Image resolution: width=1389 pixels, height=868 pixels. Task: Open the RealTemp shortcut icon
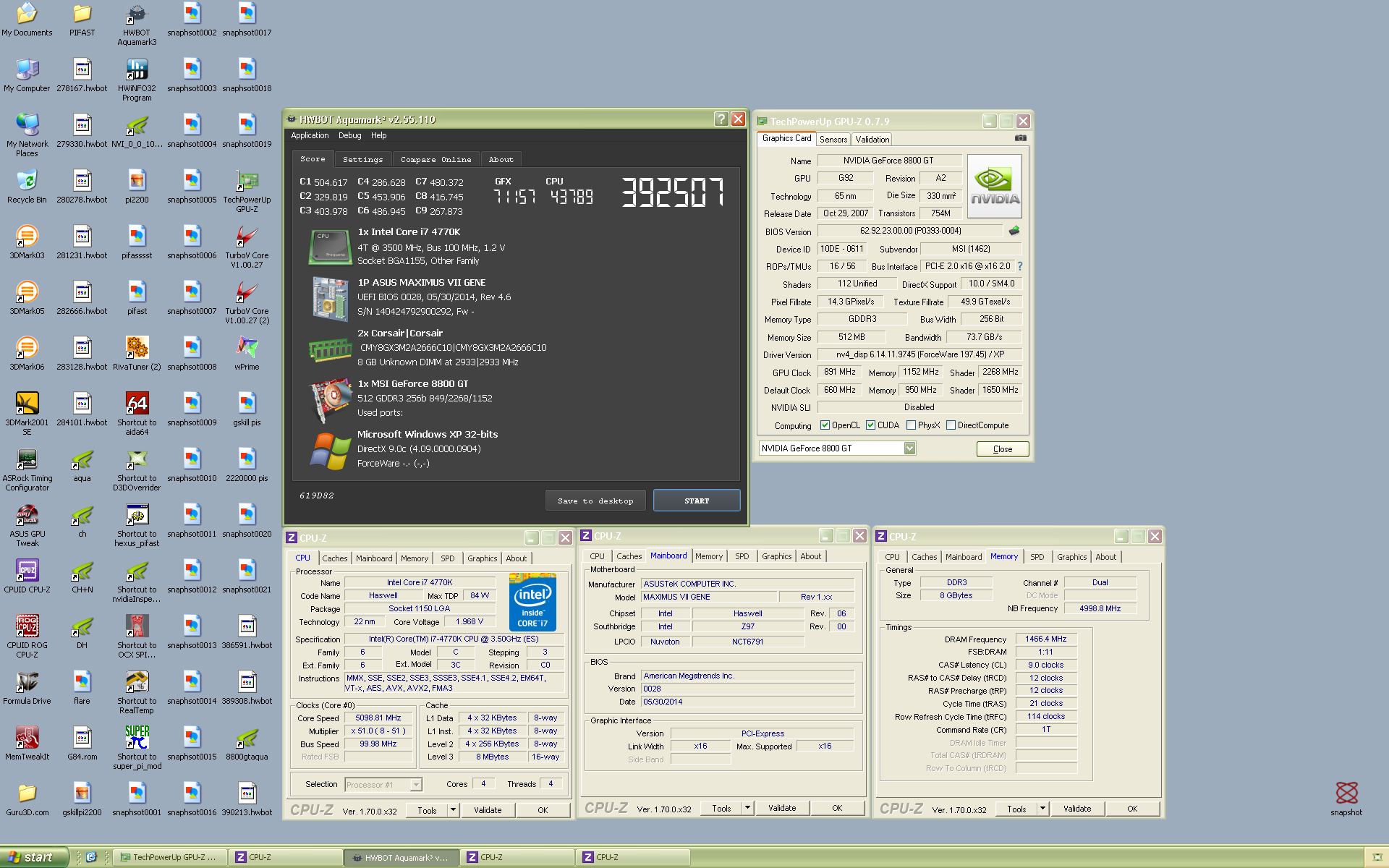click(x=137, y=692)
